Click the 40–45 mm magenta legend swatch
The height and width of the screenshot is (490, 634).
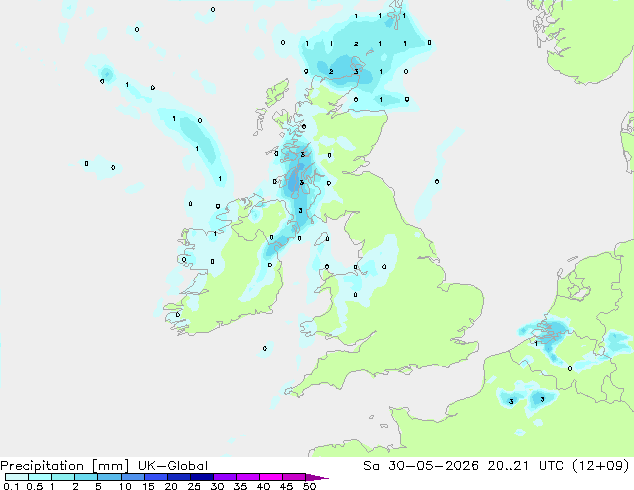pyautogui.click(x=271, y=477)
